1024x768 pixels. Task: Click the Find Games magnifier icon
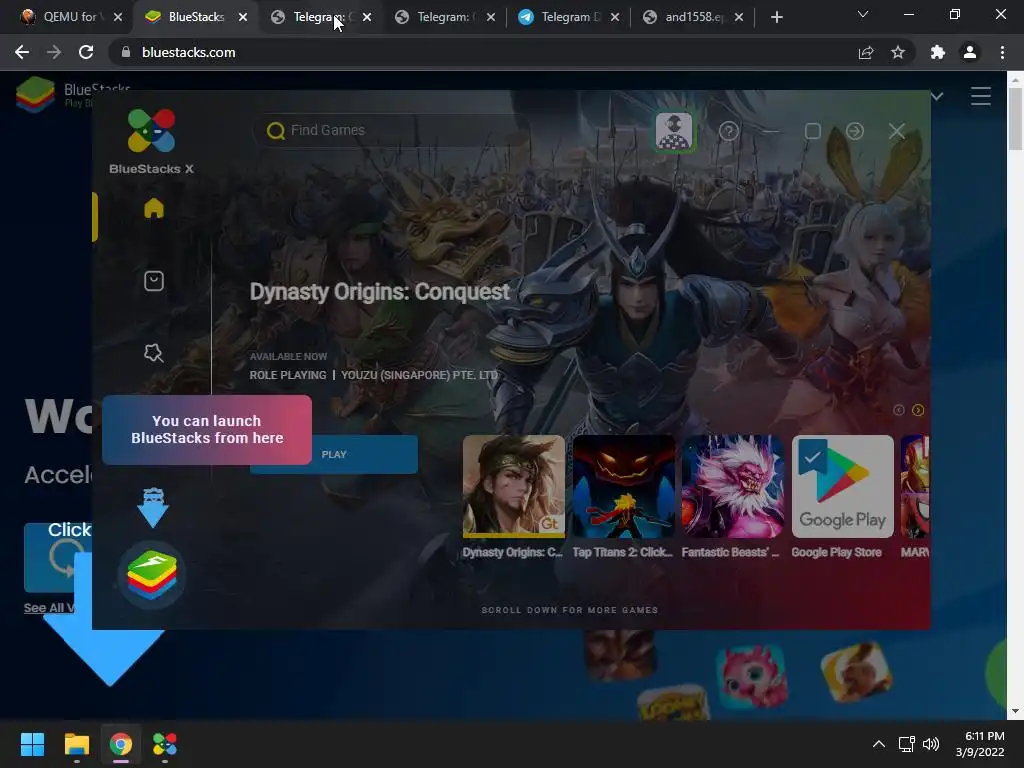click(x=276, y=131)
